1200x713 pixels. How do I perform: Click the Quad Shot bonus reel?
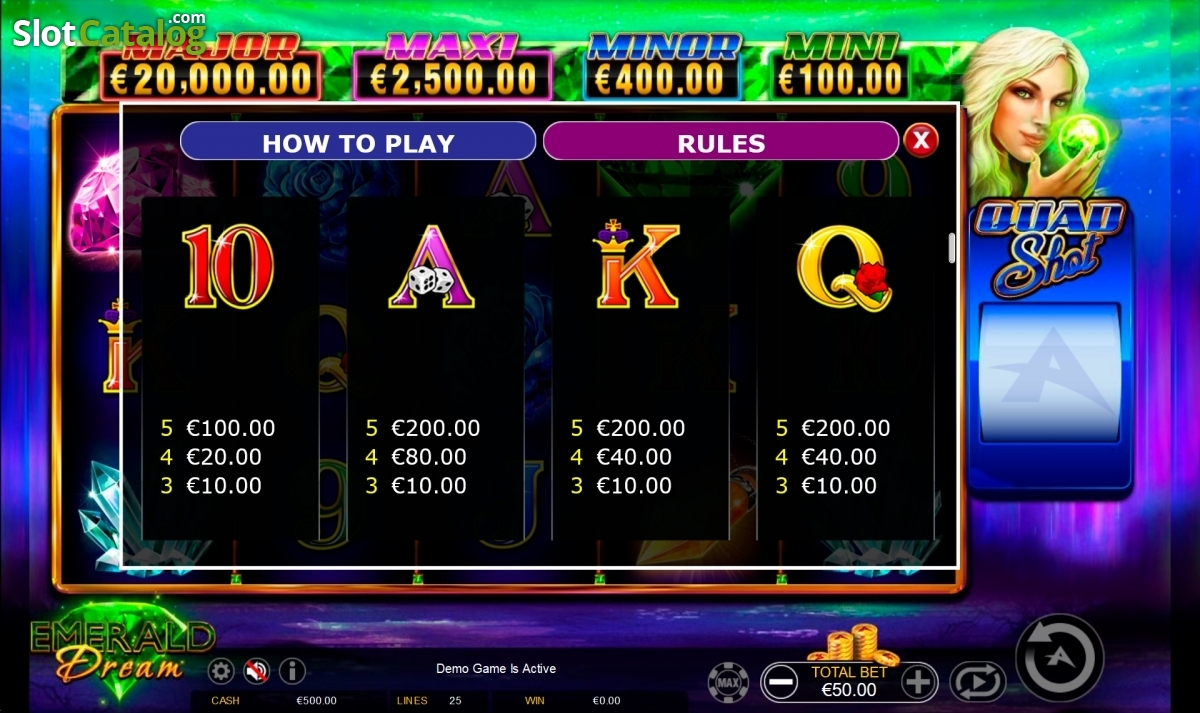[x=1049, y=373]
